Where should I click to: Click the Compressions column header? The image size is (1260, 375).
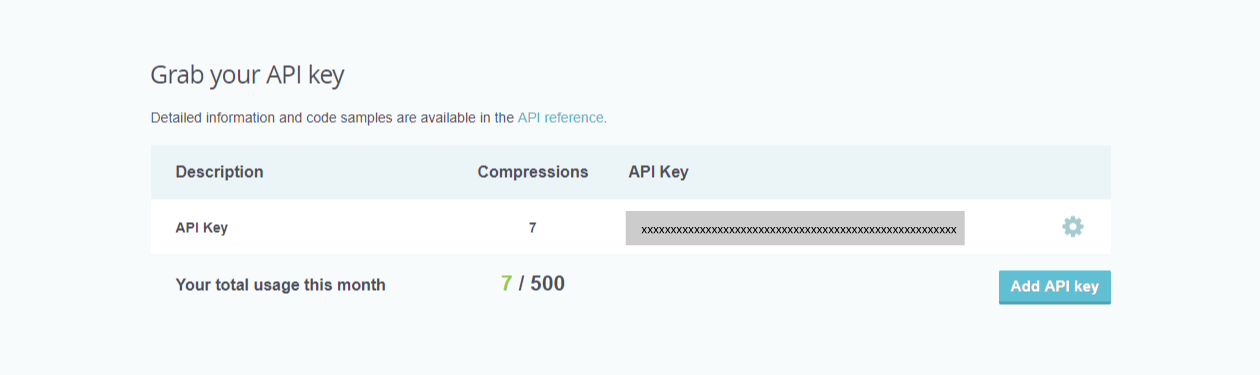533,172
